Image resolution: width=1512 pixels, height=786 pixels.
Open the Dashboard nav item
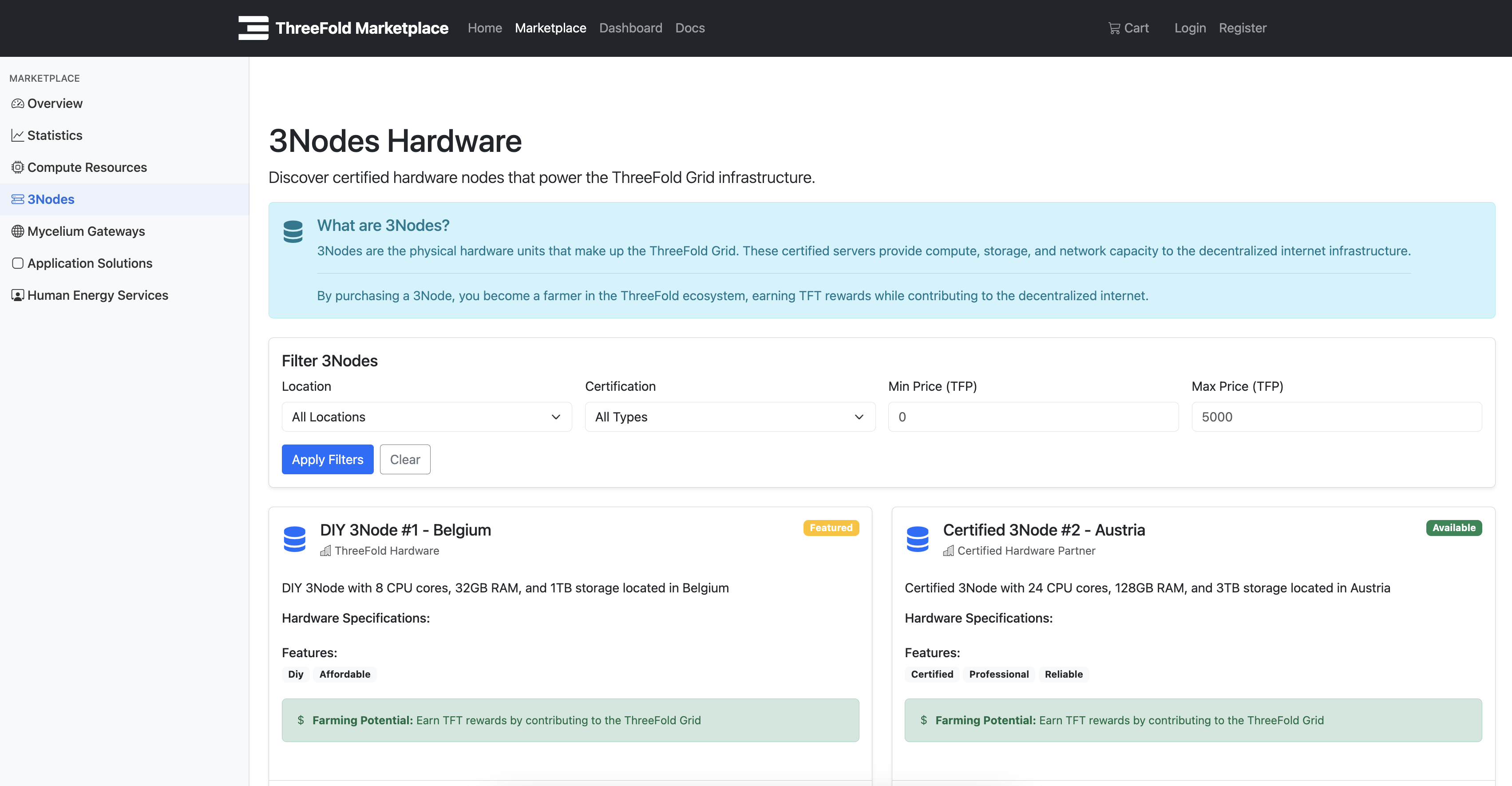(x=630, y=28)
